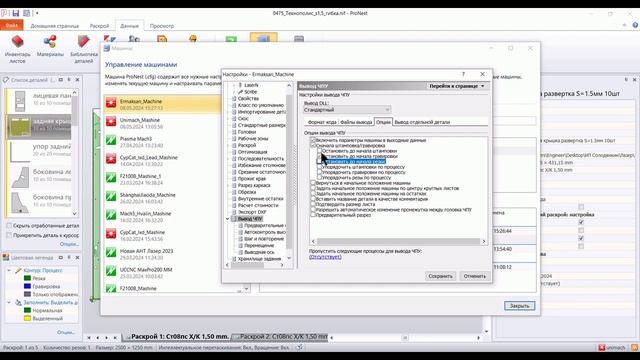Collapse the Контур: Процесс legend group
This screenshot has height=360, width=640.
[x=9, y=270]
